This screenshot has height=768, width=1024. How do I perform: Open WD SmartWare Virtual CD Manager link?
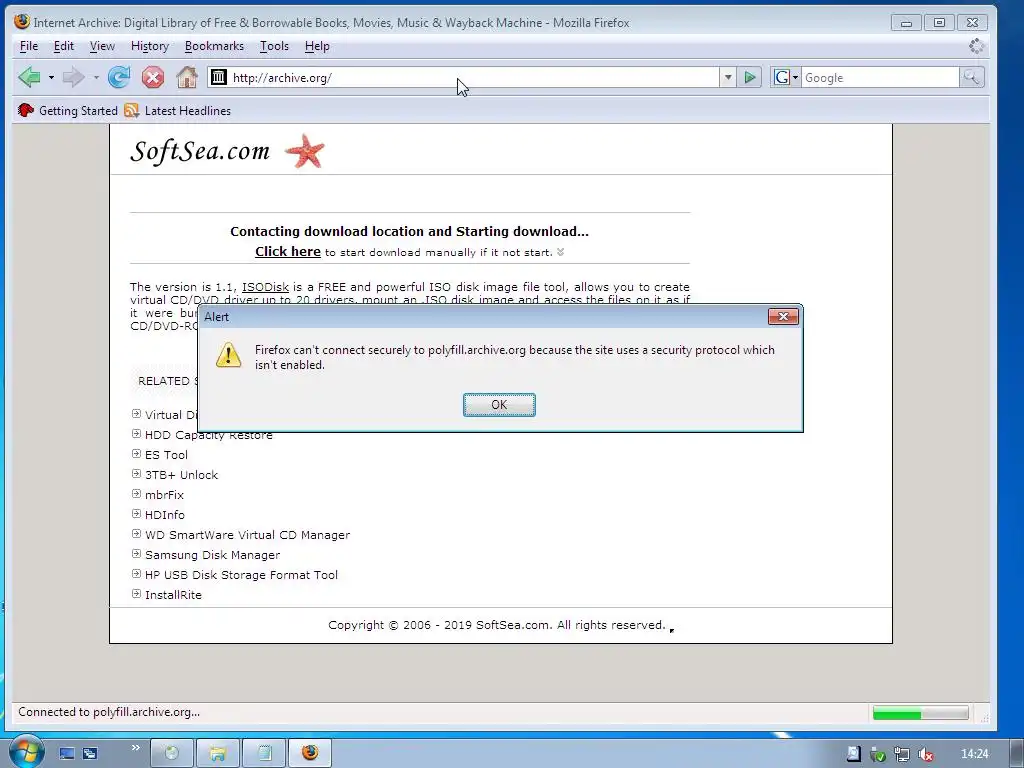[248, 535]
